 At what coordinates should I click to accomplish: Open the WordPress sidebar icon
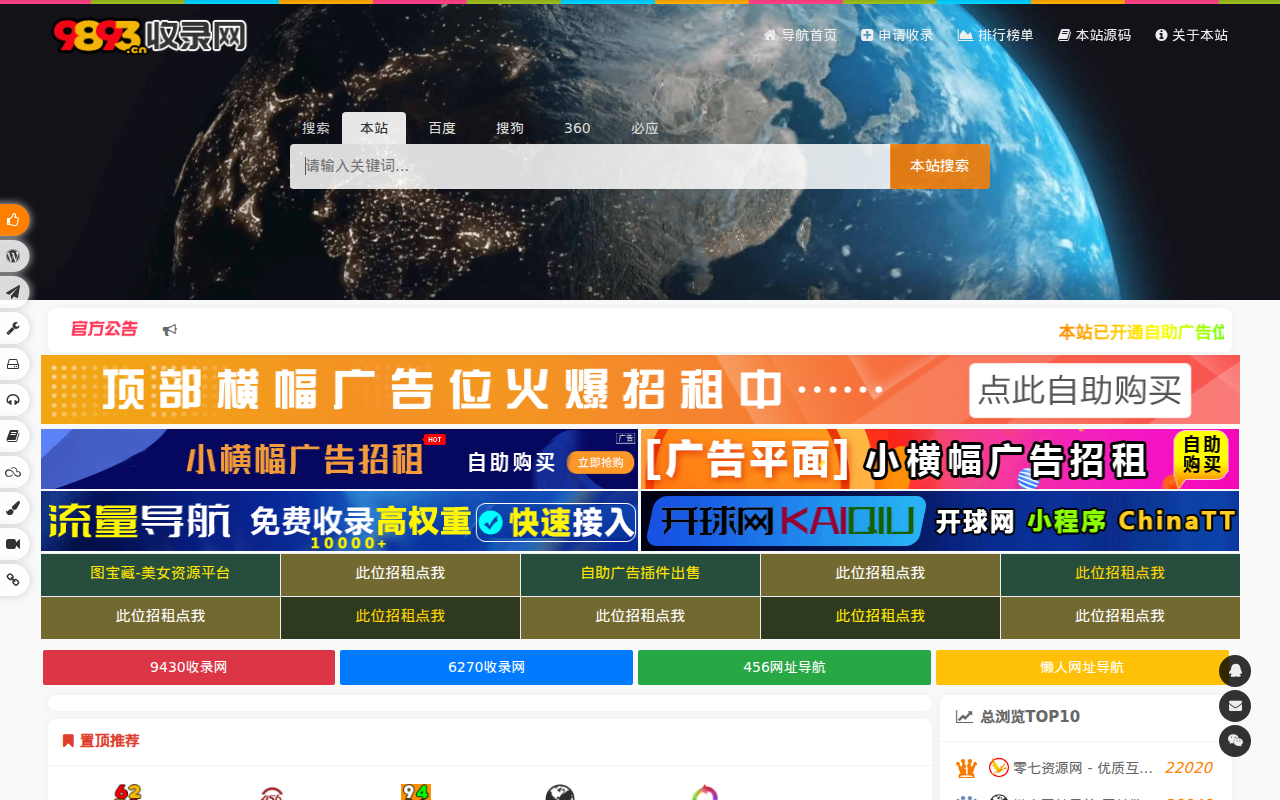pos(14,255)
